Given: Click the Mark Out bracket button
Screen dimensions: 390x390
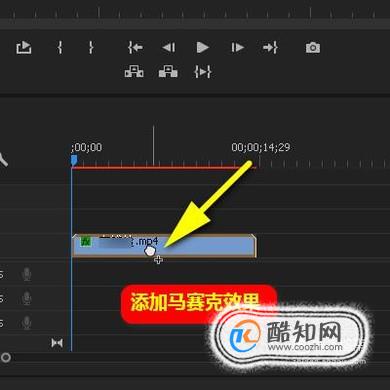Looking at the screenshot, I should click(x=91, y=47).
